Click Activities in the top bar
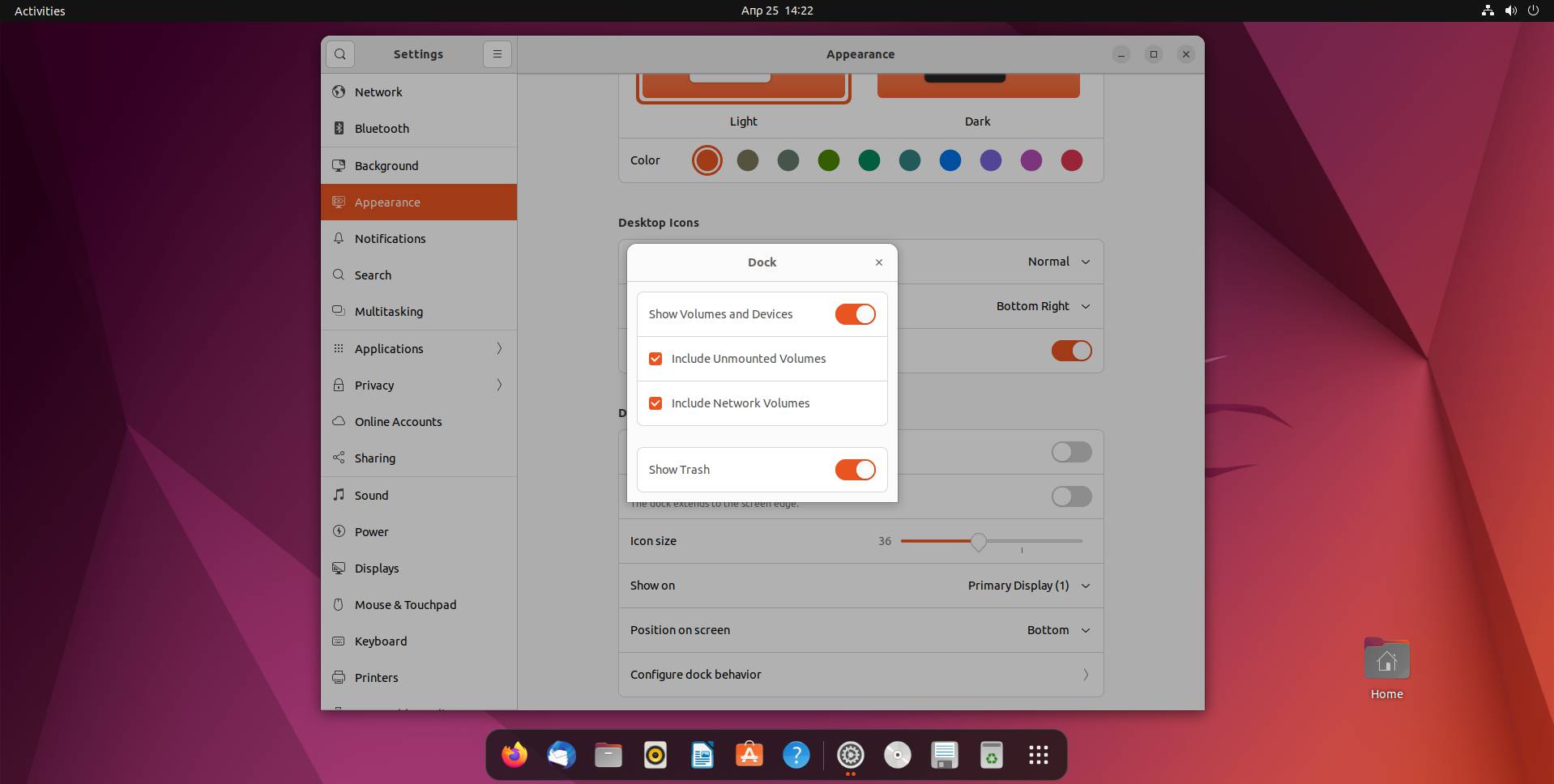 38,11
